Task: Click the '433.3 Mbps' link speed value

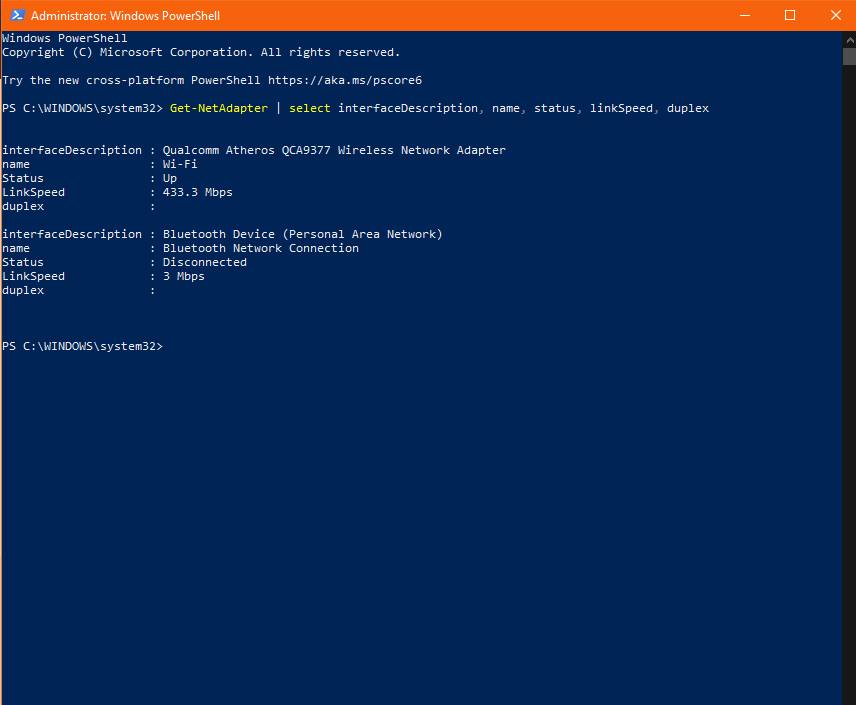Action: tap(198, 192)
